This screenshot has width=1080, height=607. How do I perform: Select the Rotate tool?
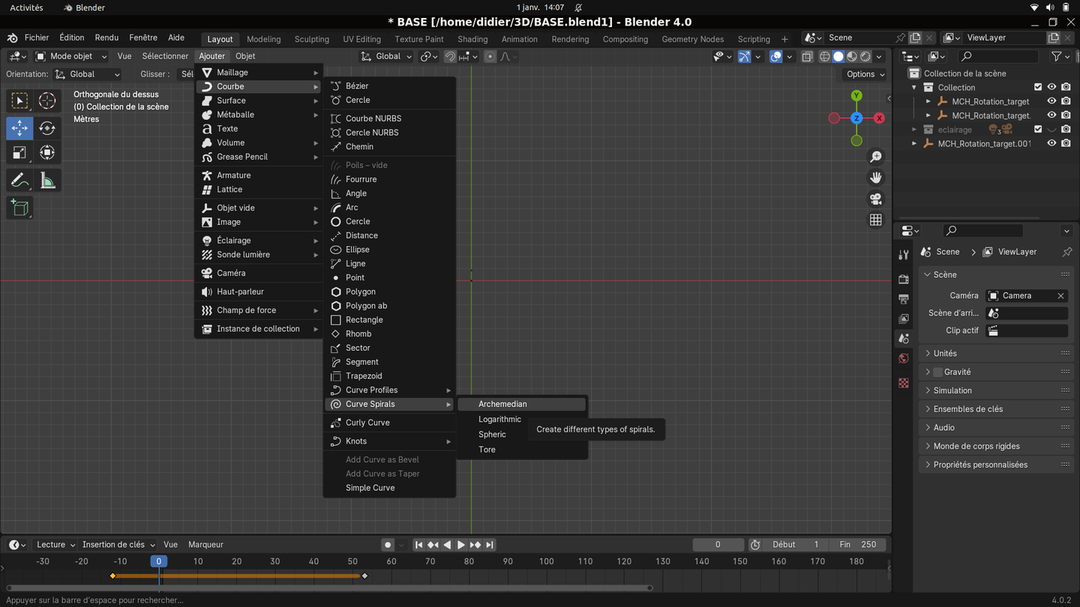click(x=47, y=128)
